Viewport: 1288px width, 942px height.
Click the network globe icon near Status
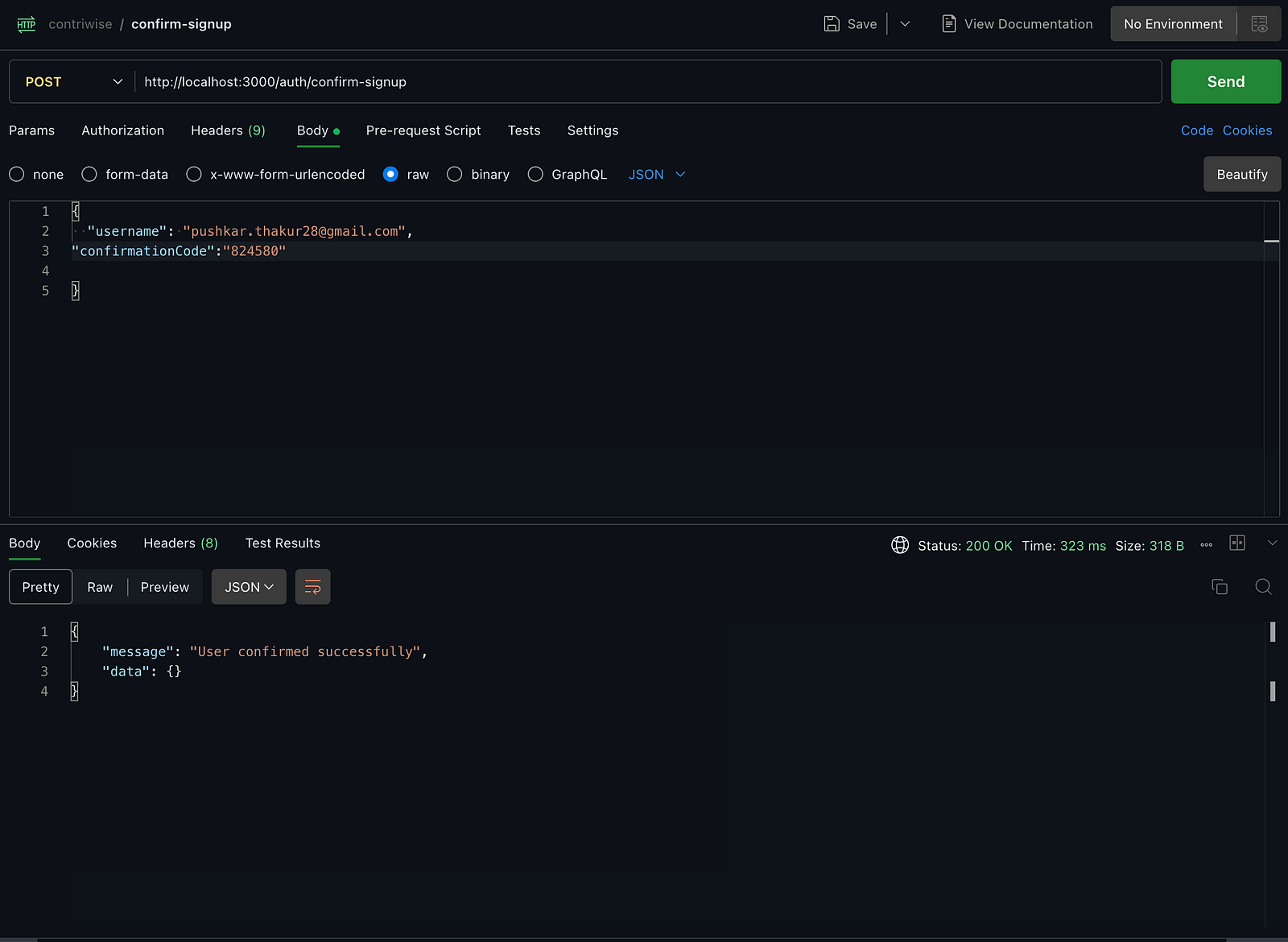pyautogui.click(x=900, y=545)
